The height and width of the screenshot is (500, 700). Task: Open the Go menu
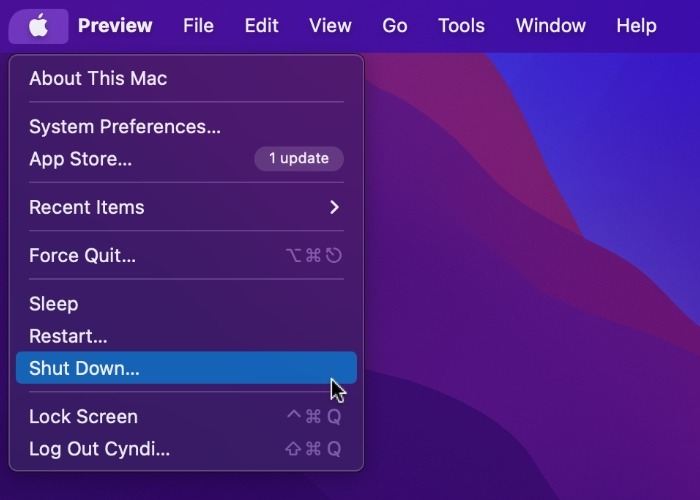tap(395, 26)
